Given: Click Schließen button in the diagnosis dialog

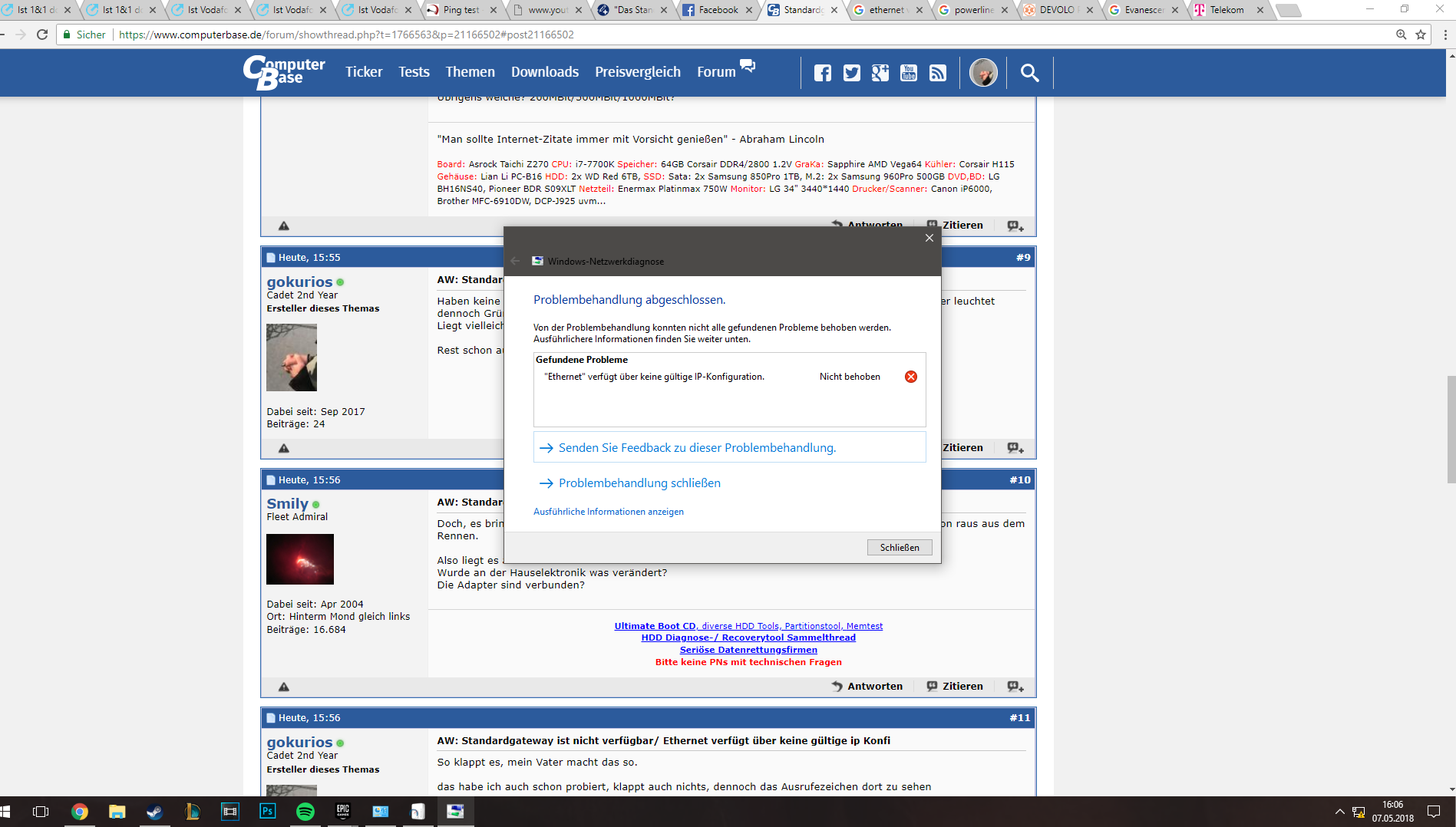Looking at the screenshot, I should point(900,548).
